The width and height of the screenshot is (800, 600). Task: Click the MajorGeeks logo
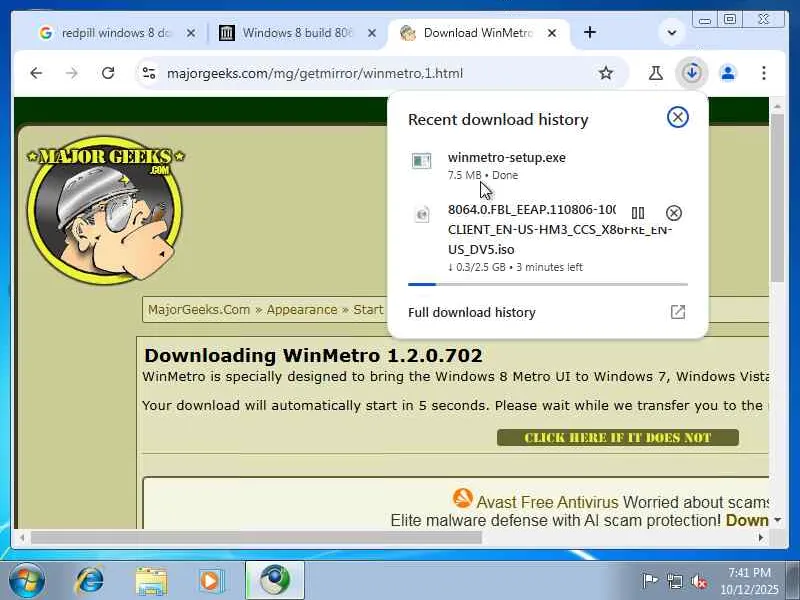coord(105,209)
